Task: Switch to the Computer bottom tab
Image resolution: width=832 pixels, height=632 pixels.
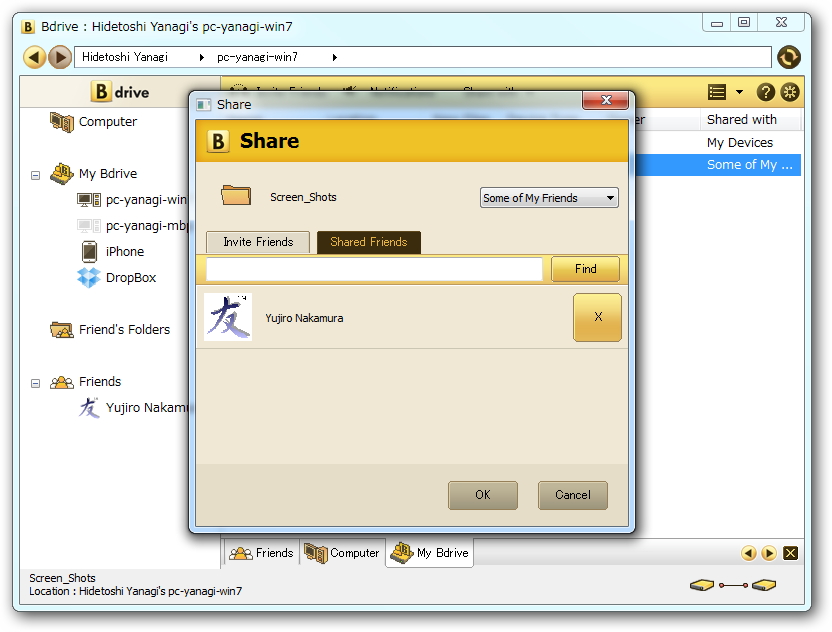Action: click(x=342, y=553)
